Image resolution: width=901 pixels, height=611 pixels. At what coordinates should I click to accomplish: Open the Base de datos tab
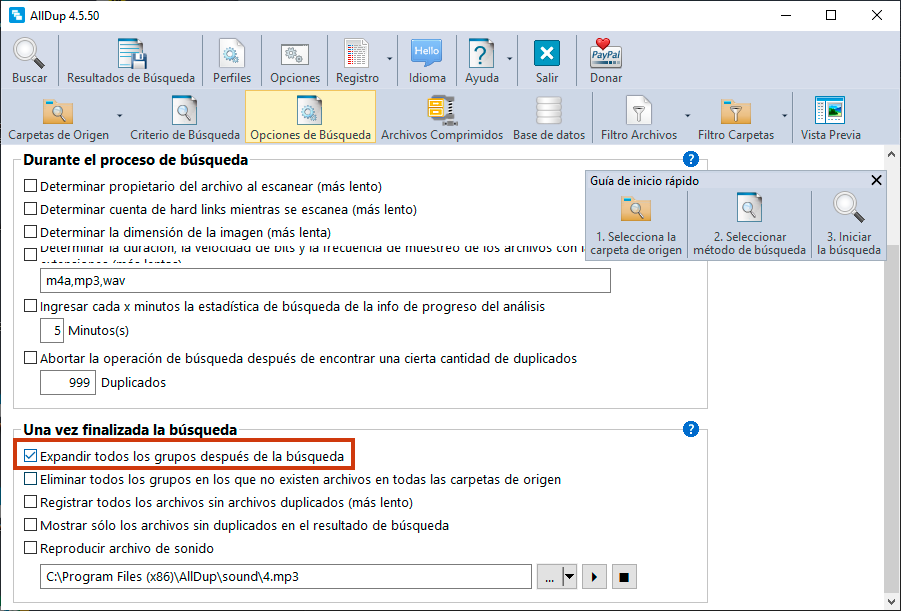tap(549, 118)
